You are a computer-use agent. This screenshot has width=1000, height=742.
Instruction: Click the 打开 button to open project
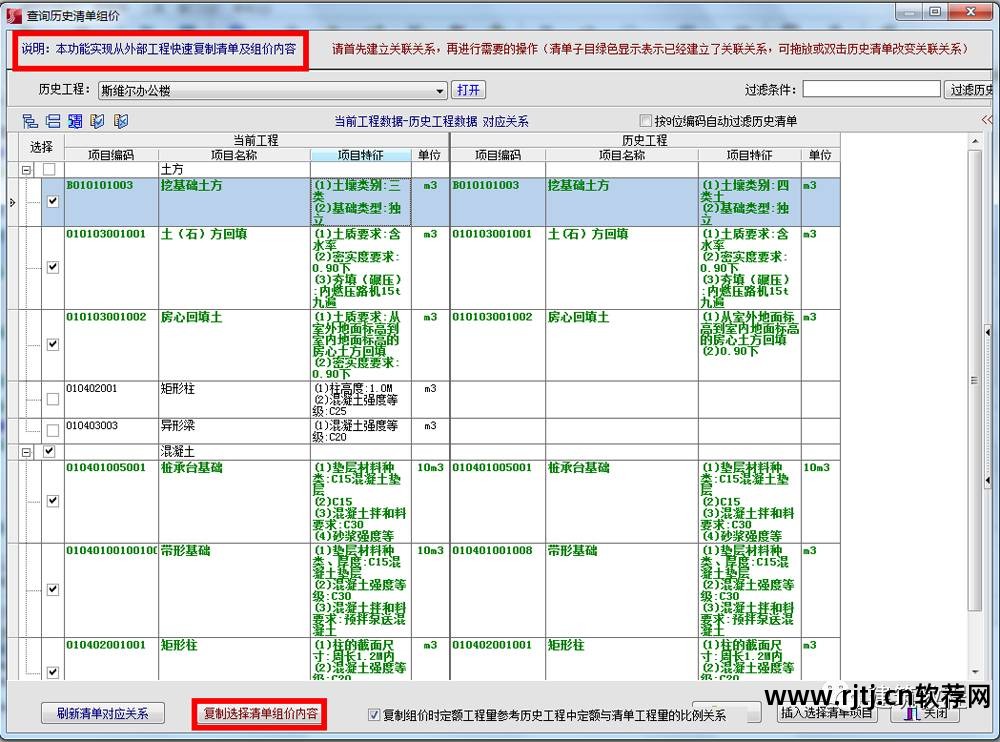click(469, 90)
